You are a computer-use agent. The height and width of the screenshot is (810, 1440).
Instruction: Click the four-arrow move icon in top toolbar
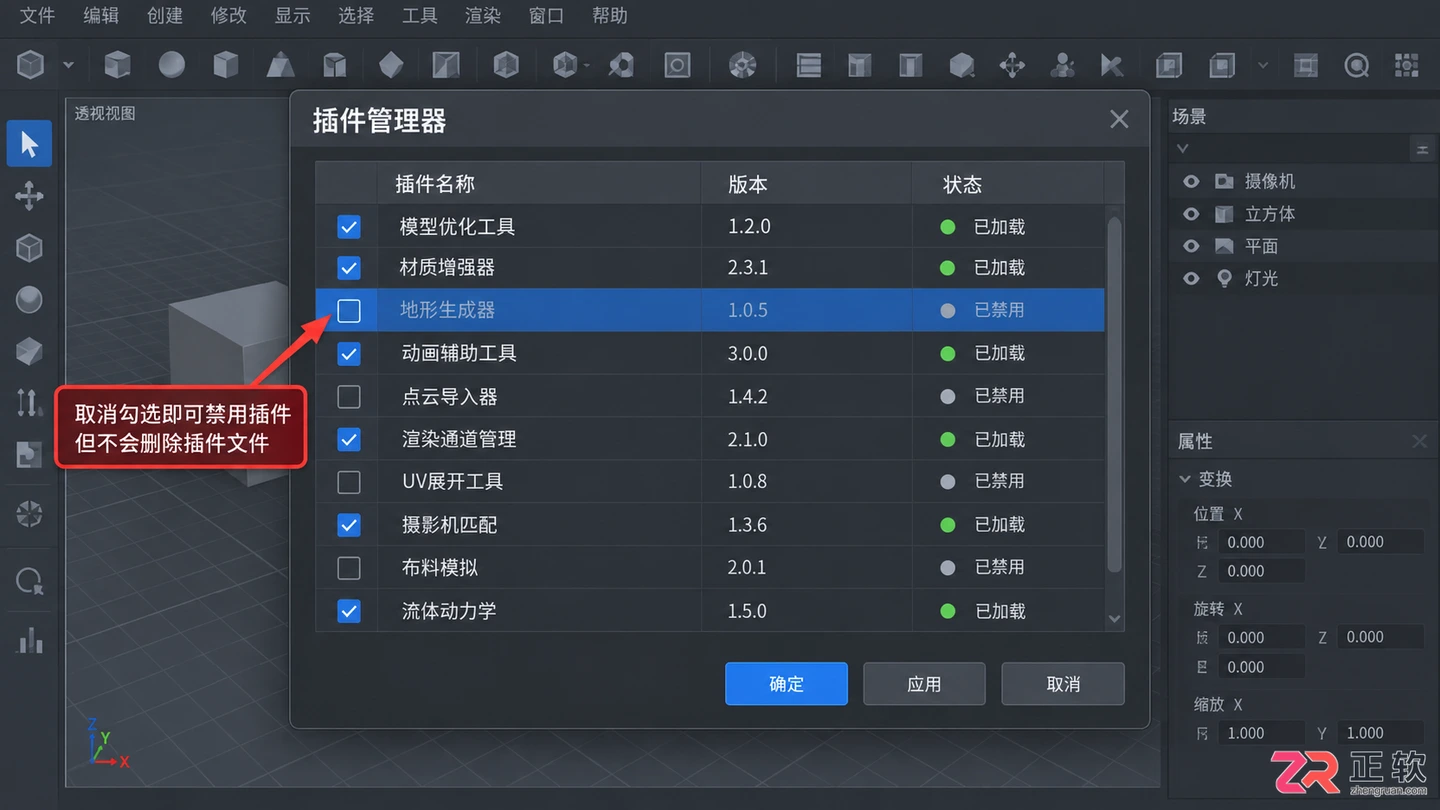[x=1012, y=66]
